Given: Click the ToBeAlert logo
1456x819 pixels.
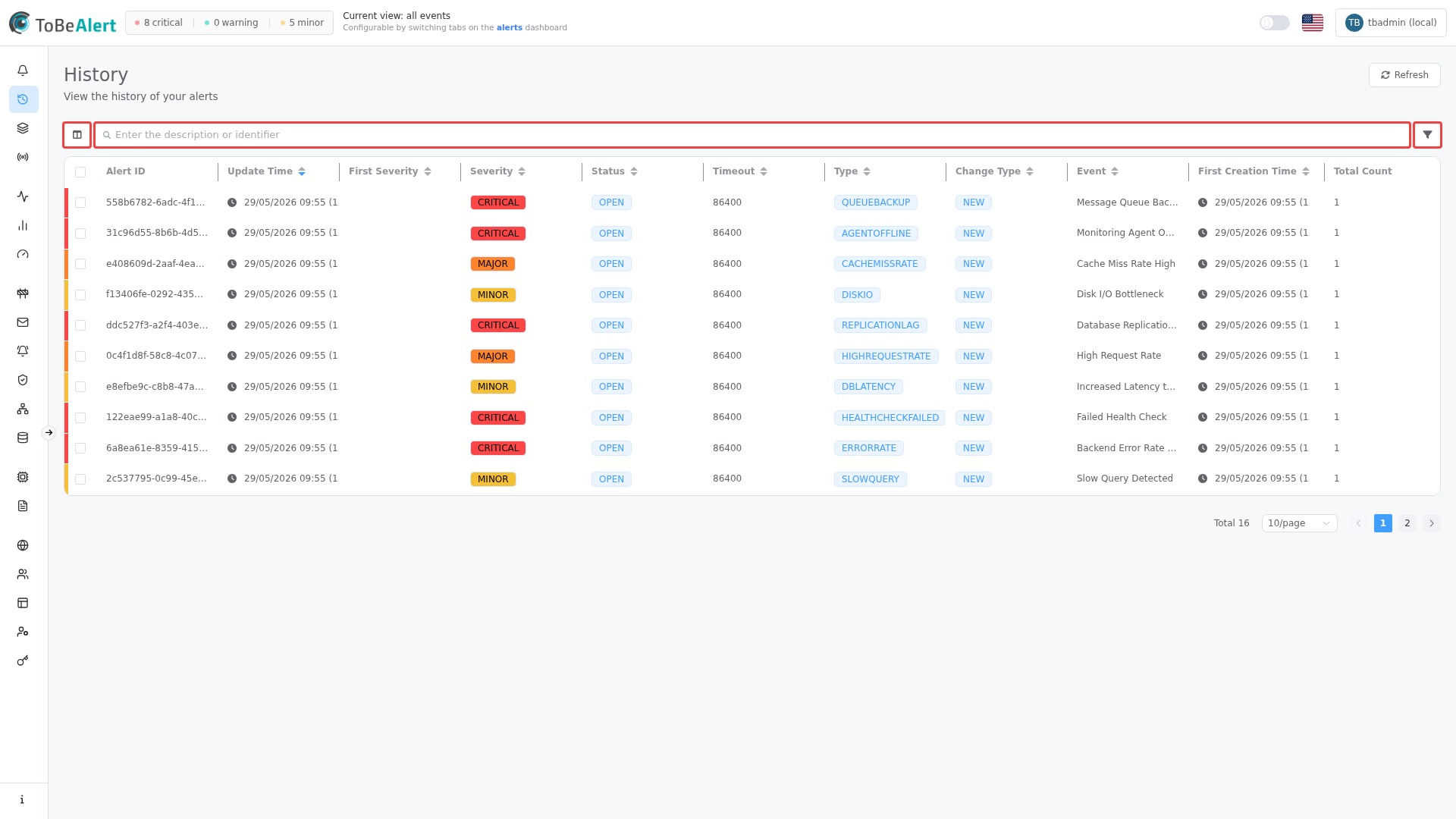Looking at the screenshot, I should point(63,24).
